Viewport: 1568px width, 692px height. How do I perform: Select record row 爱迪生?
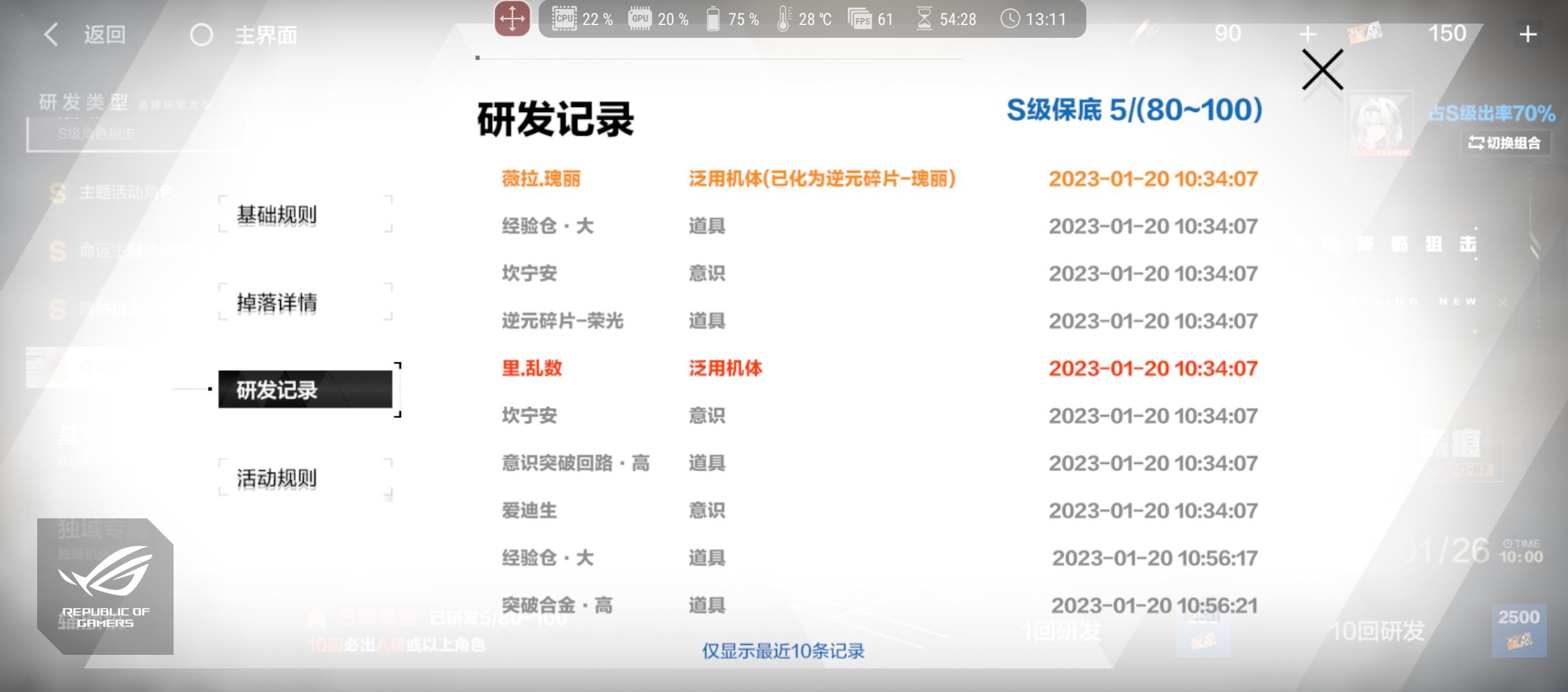pyautogui.click(x=879, y=511)
